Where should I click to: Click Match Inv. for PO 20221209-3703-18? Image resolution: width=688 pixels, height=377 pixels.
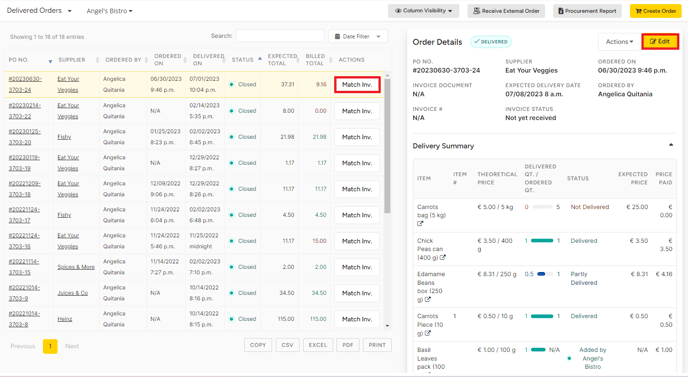pos(357,189)
